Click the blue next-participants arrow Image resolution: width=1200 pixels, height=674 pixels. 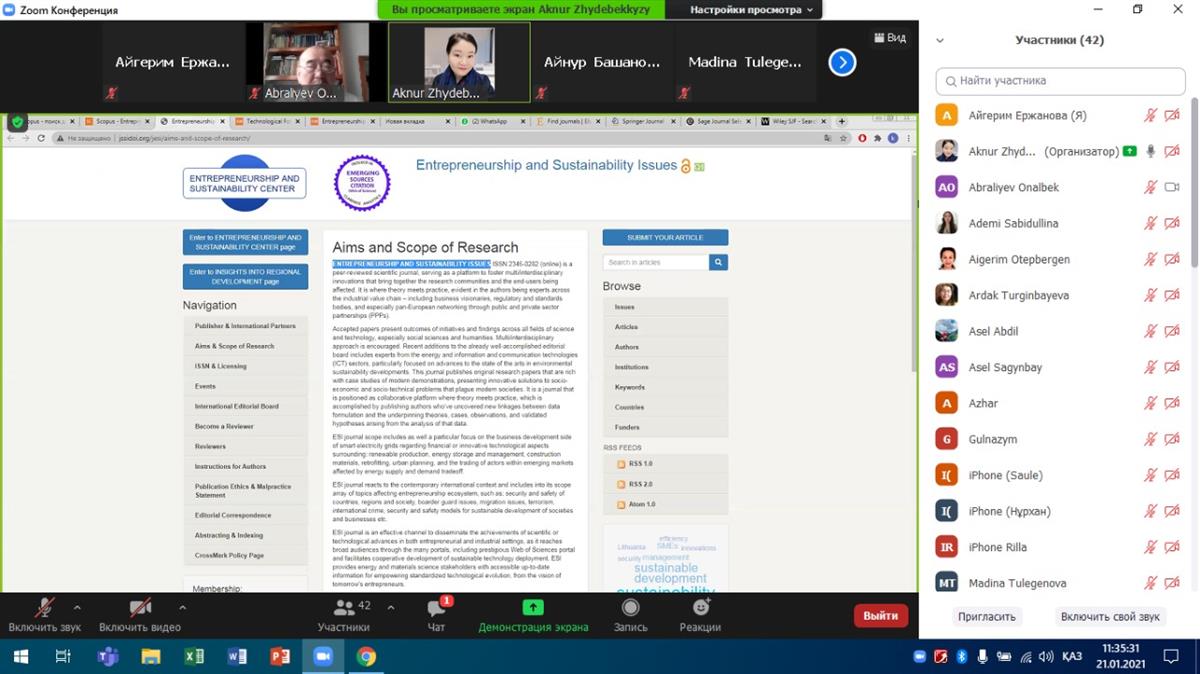(842, 62)
